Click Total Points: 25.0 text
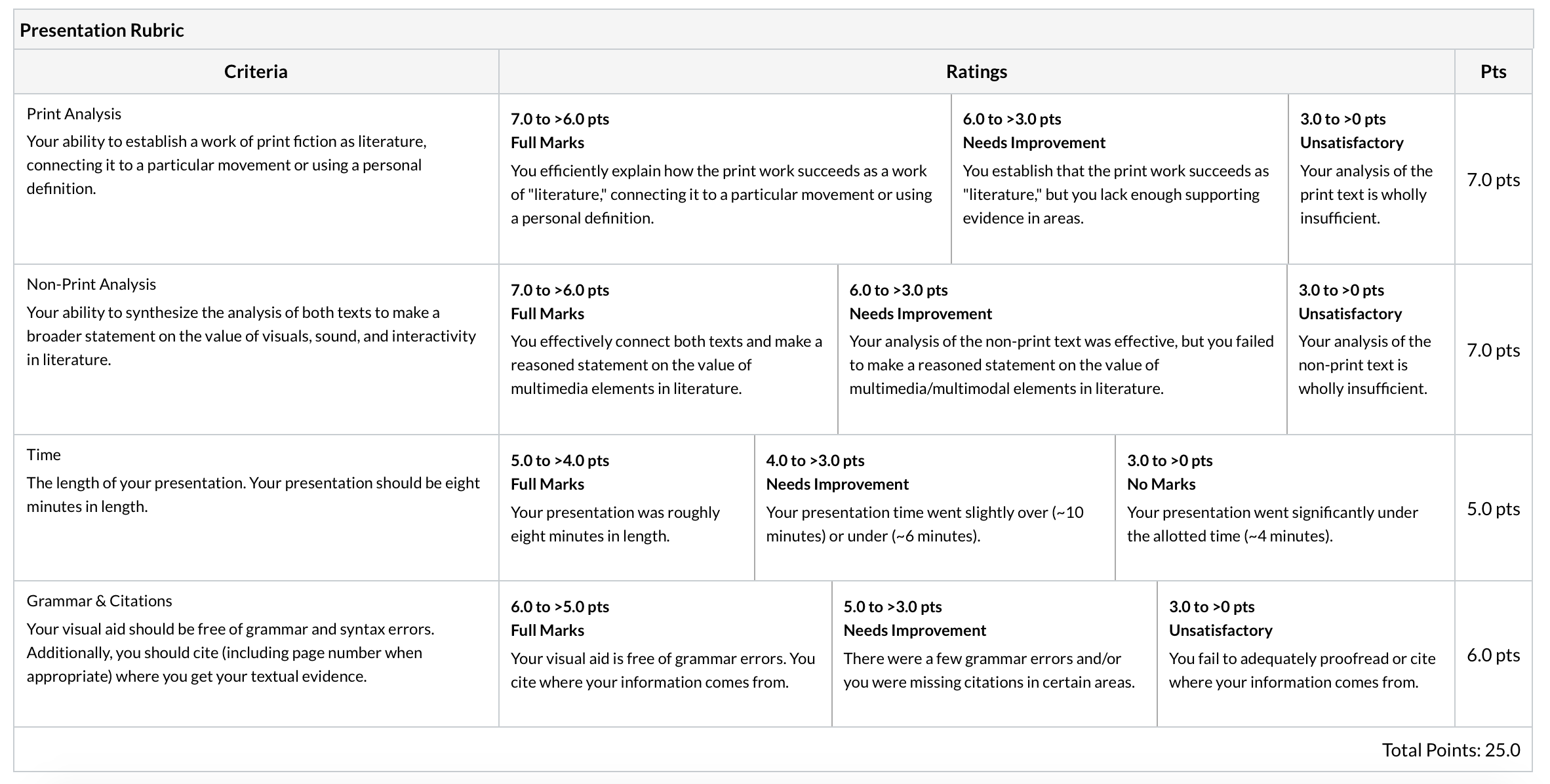 pyautogui.click(x=1451, y=750)
